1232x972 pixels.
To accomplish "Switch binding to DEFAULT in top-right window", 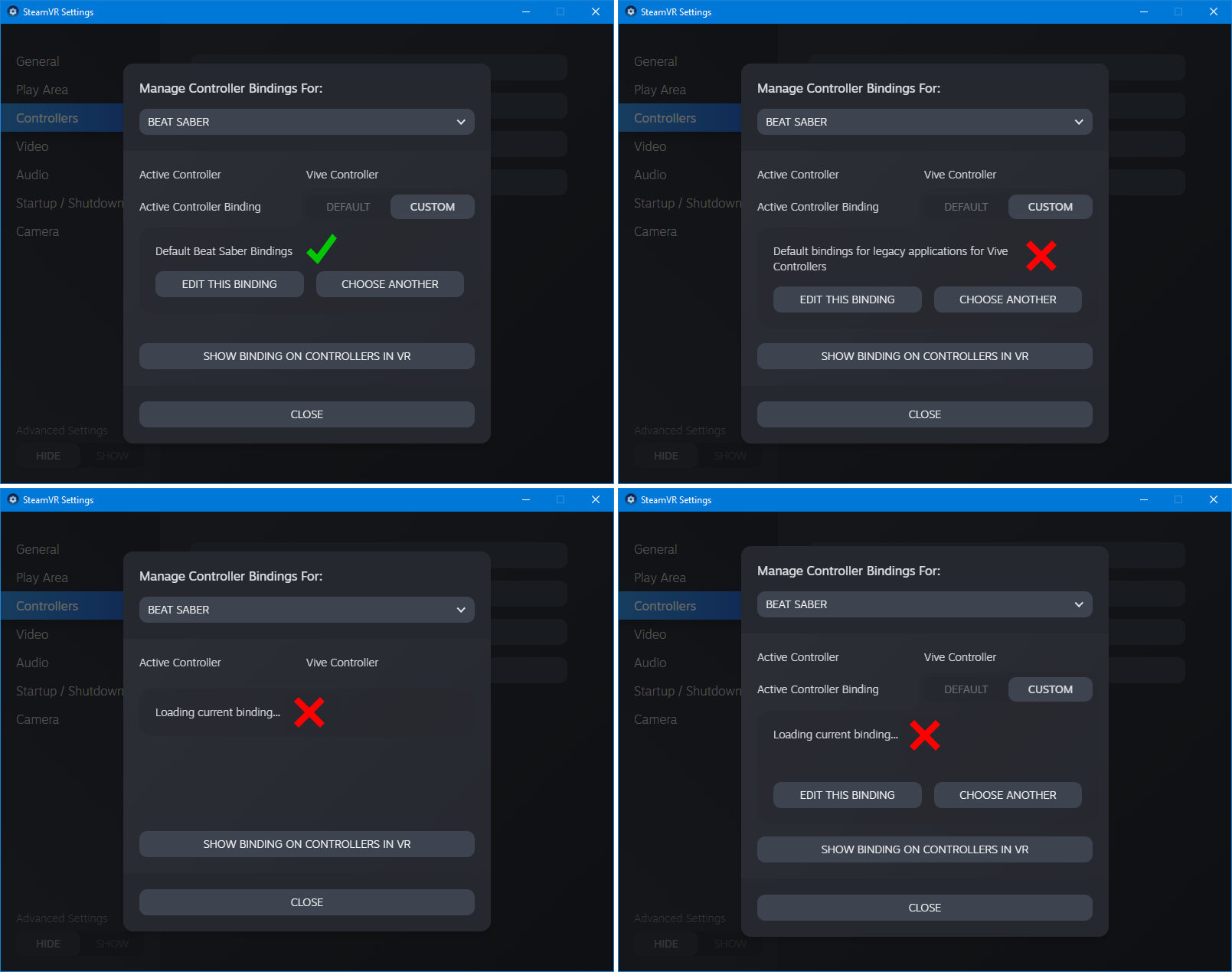I will point(966,207).
